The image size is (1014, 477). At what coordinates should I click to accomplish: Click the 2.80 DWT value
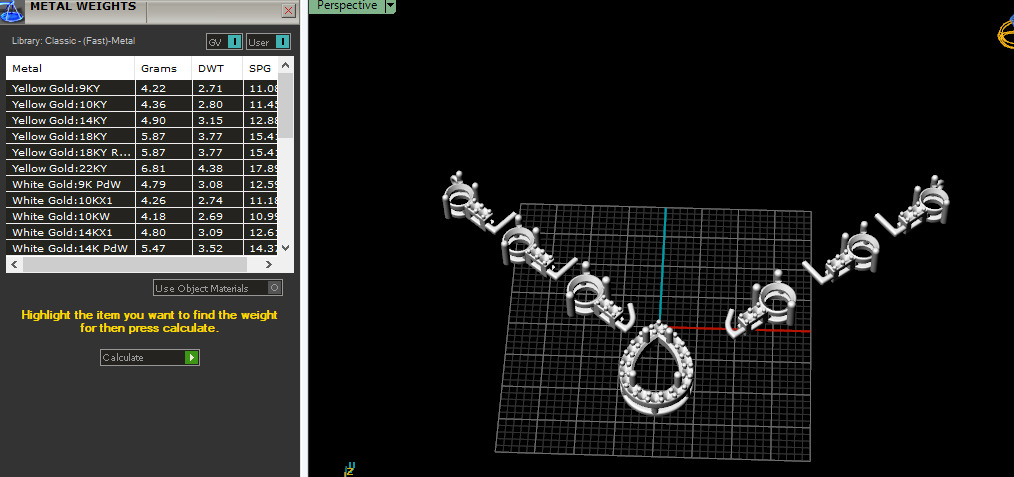click(210, 104)
